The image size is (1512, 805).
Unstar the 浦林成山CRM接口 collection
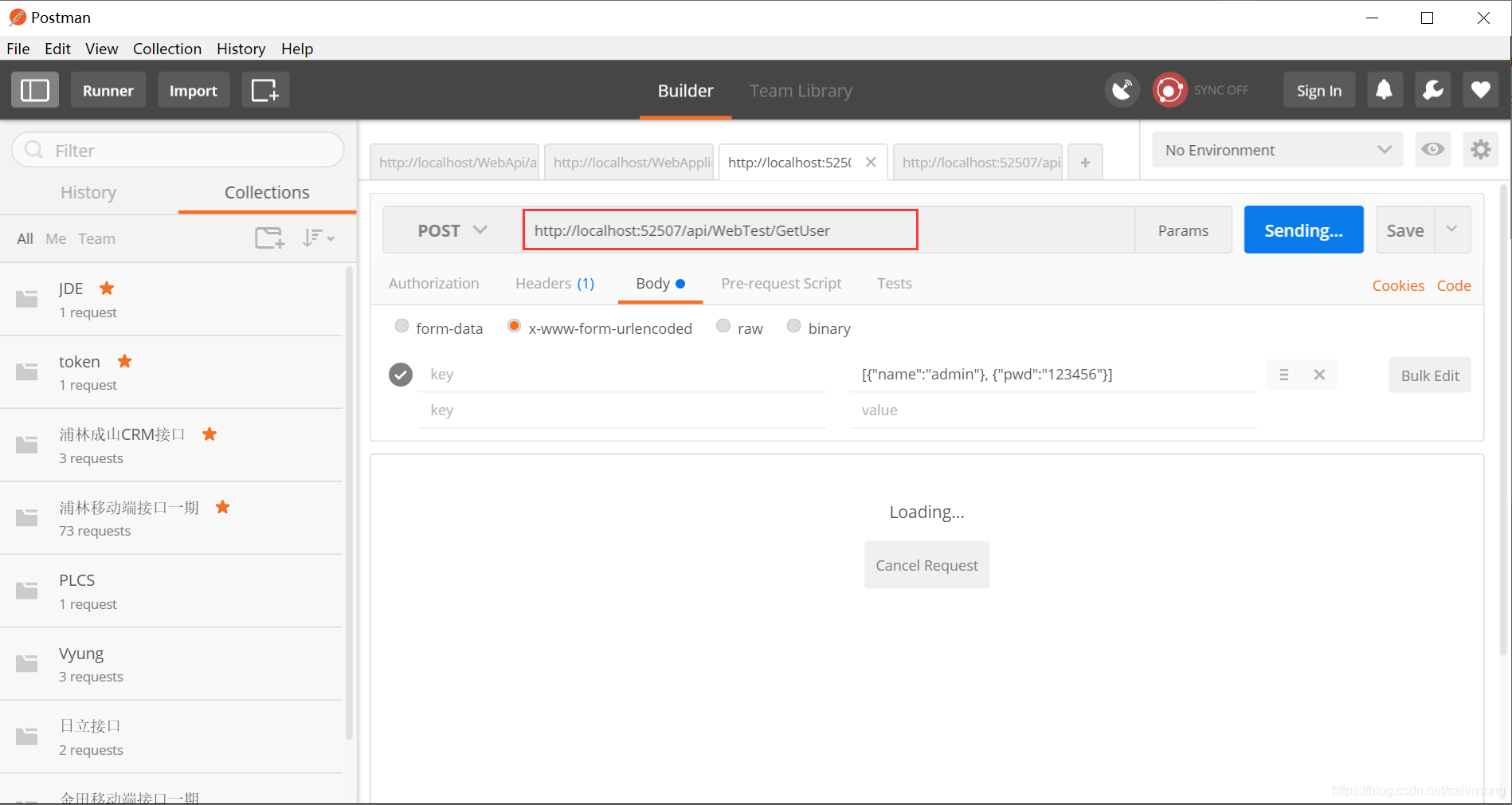pyautogui.click(x=210, y=434)
